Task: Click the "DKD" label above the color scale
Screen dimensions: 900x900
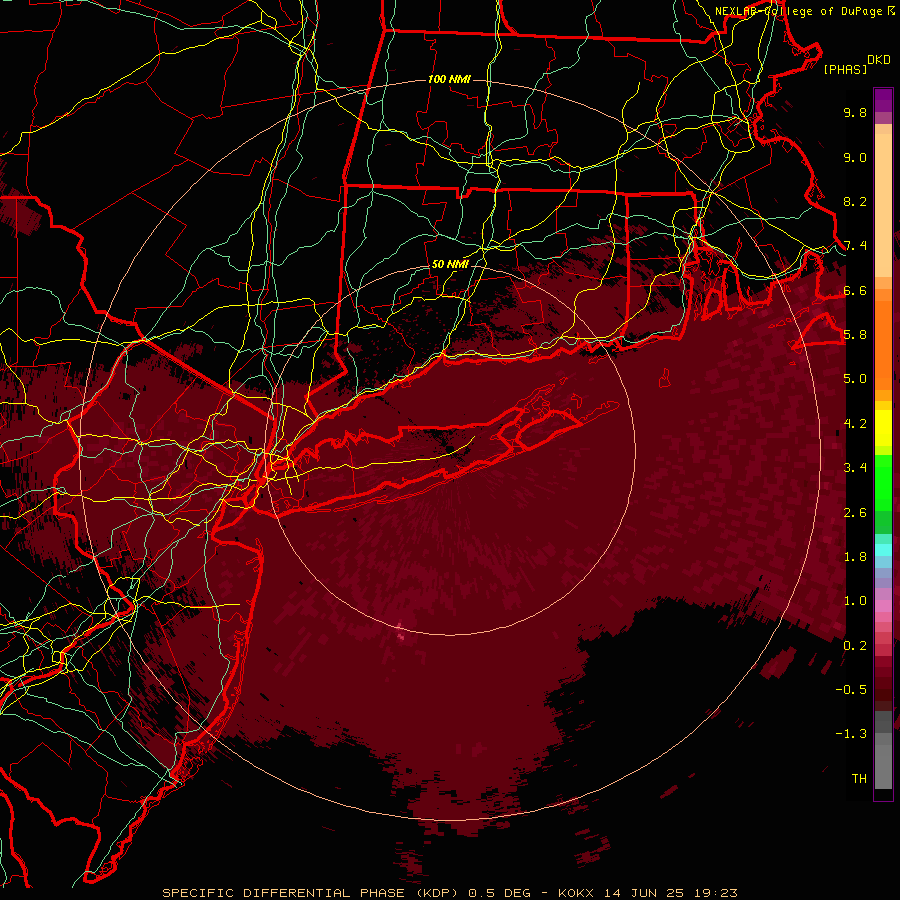Action: [x=878, y=60]
